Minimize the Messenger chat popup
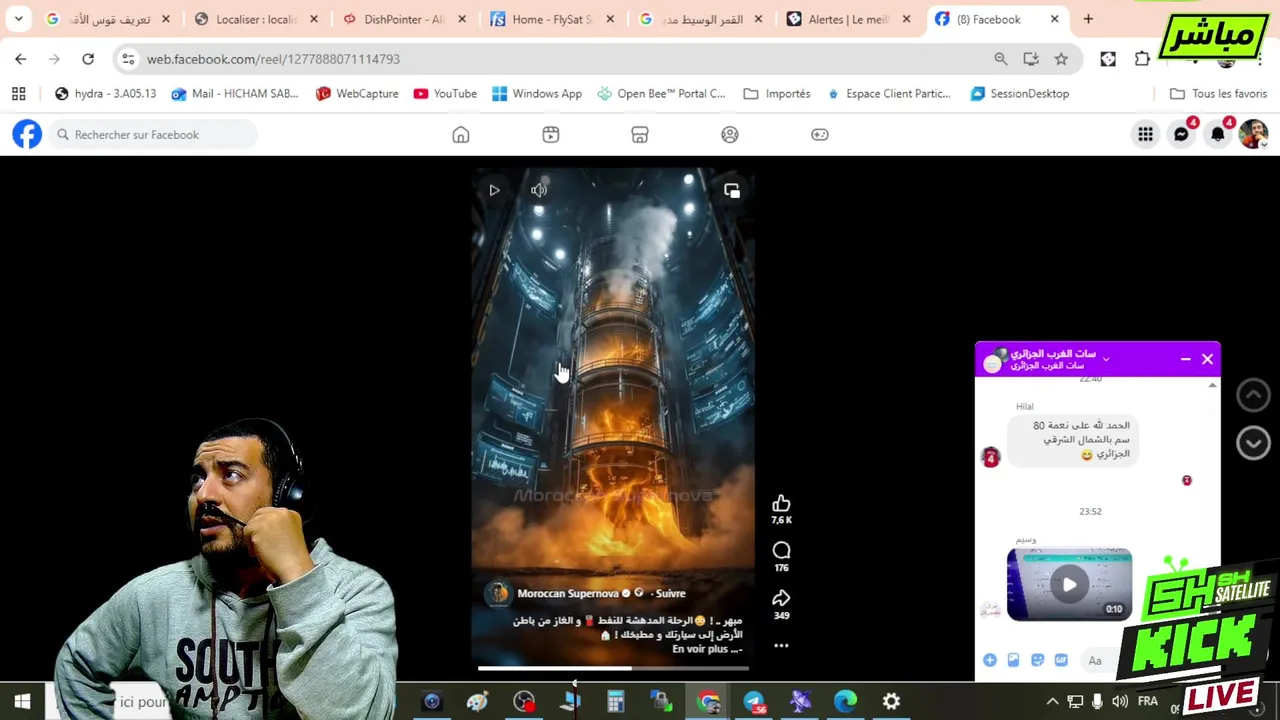Screen dimensions: 1280x720 (1185, 359)
